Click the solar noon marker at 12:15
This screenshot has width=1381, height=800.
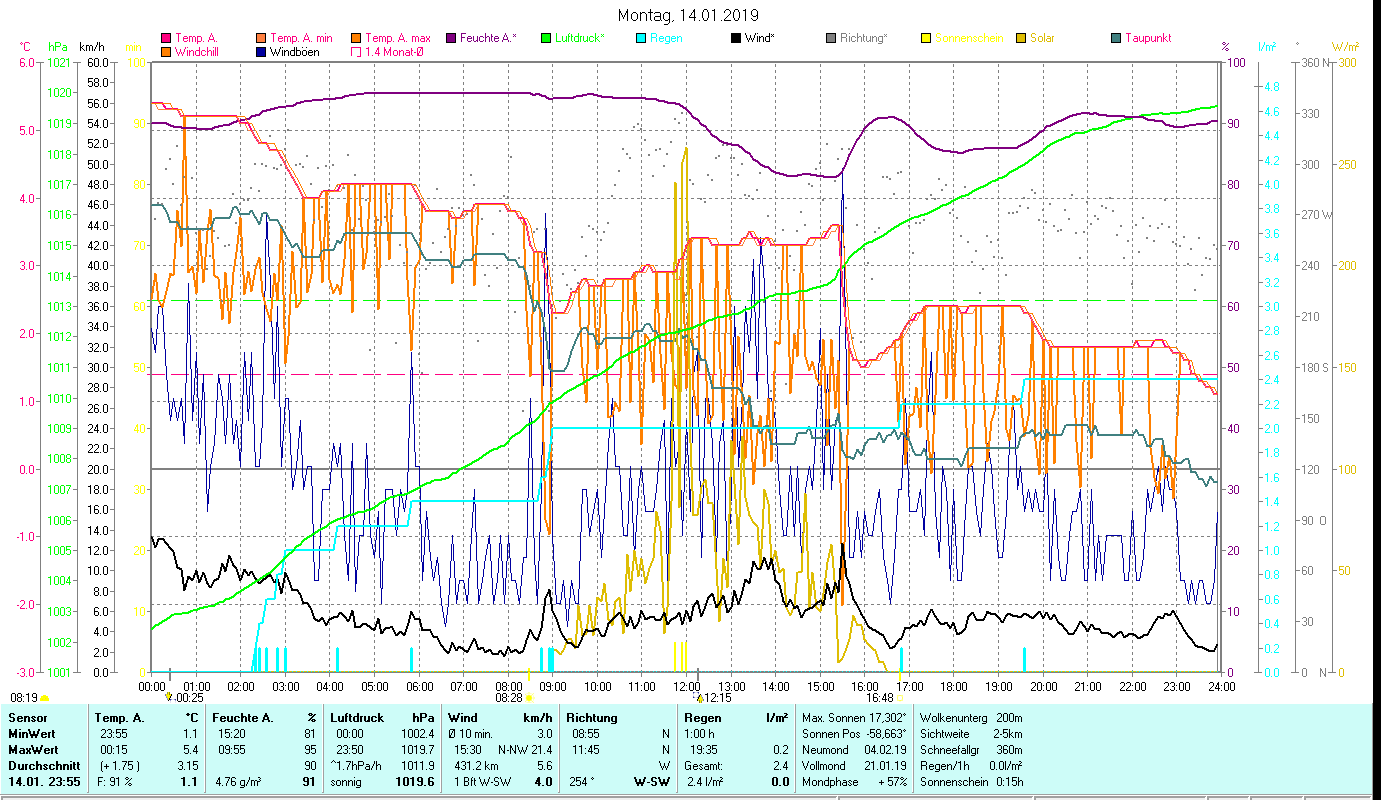pyautogui.click(x=701, y=698)
